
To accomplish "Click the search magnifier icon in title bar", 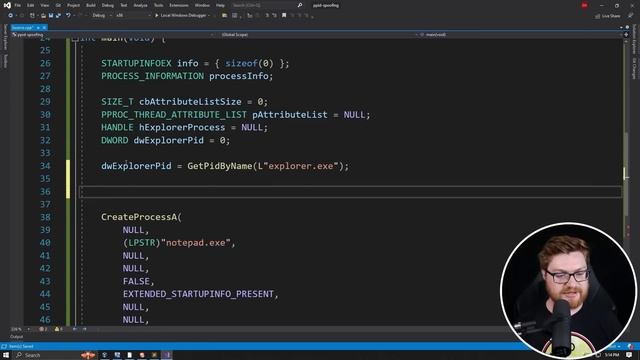I will 300,5.
